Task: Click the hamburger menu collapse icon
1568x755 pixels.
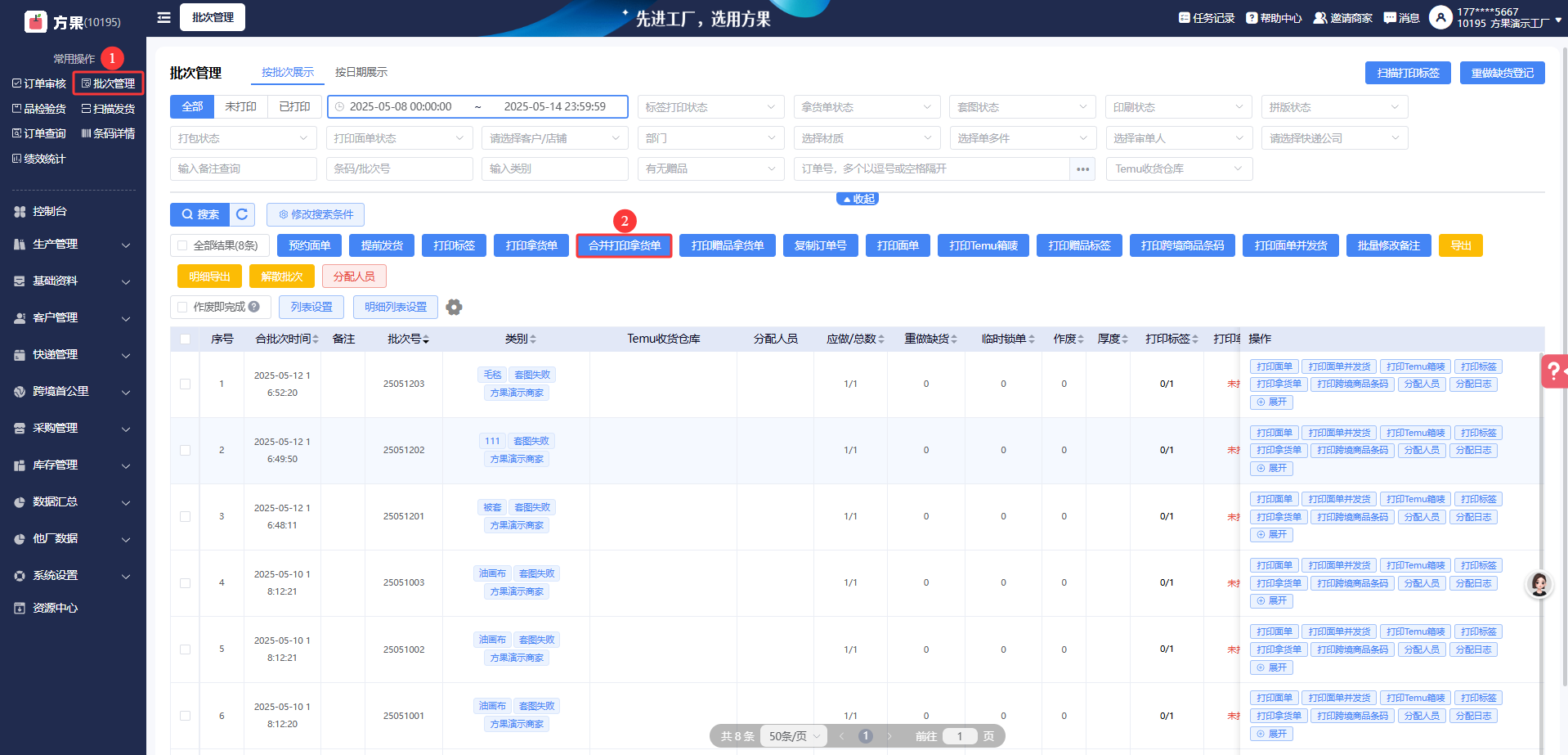Action: coord(164,17)
